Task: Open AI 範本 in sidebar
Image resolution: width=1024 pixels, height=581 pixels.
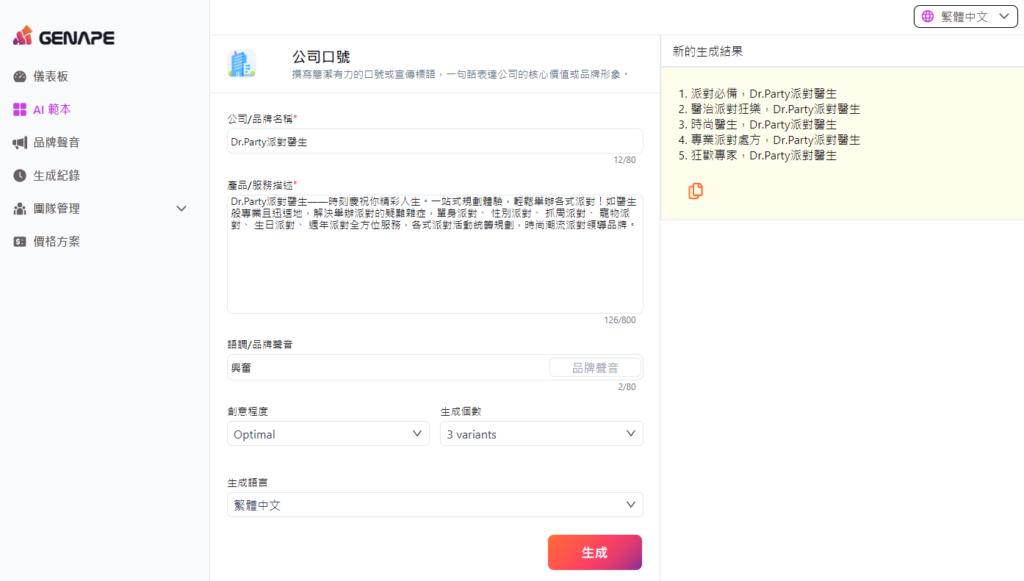Action: coord(52,109)
